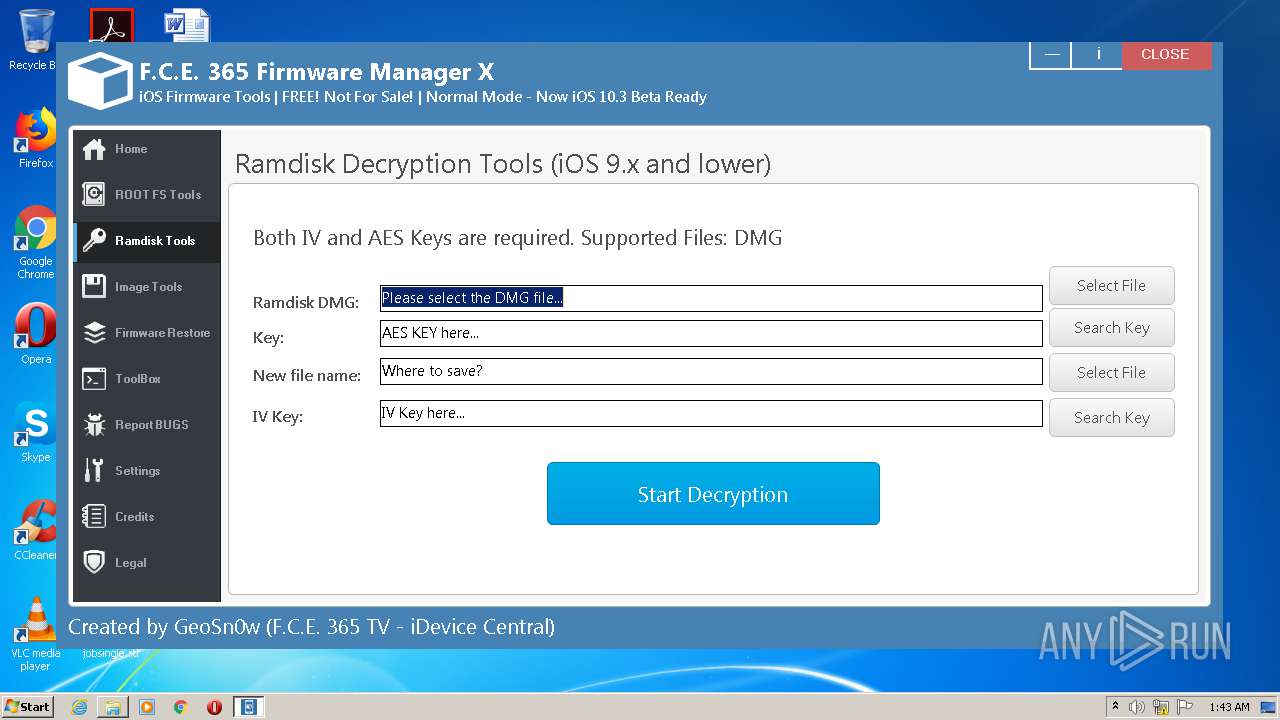Go to Firmware Restore in the sidebar

147,333
